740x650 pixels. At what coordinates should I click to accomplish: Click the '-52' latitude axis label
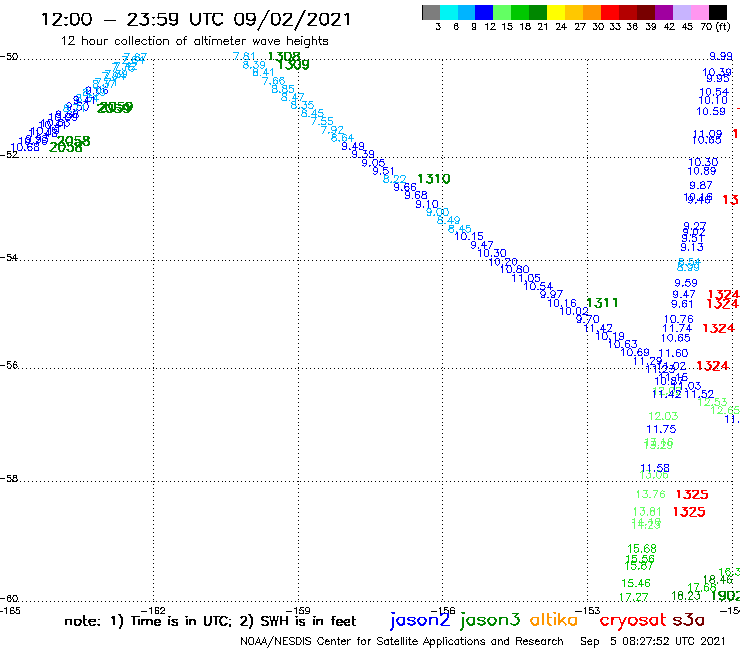[x=9, y=154]
